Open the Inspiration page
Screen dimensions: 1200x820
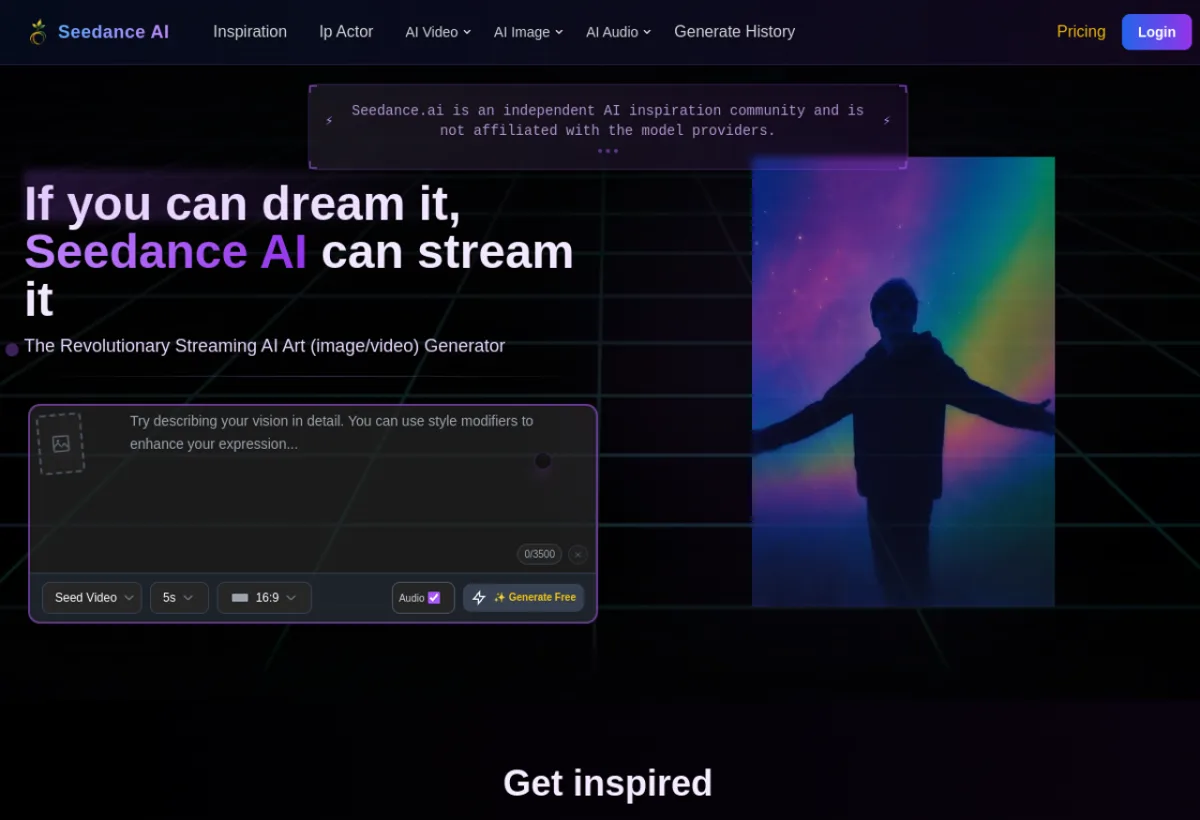click(x=250, y=32)
